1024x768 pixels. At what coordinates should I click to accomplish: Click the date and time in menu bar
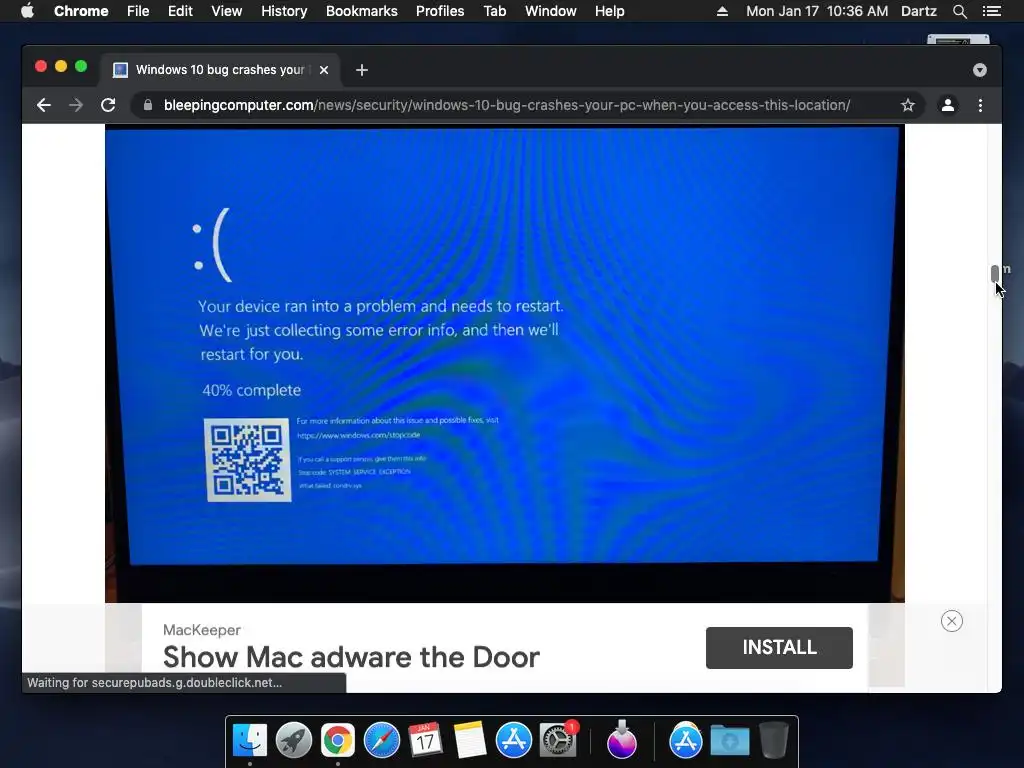(817, 11)
